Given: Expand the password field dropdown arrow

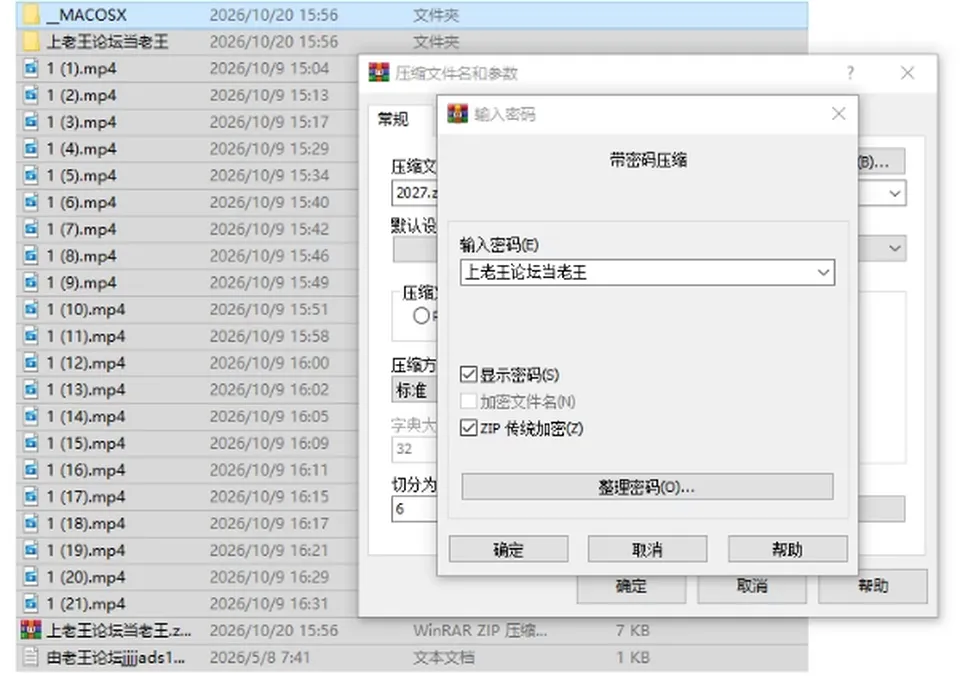Looking at the screenshot, I should (x=823, y=272).
